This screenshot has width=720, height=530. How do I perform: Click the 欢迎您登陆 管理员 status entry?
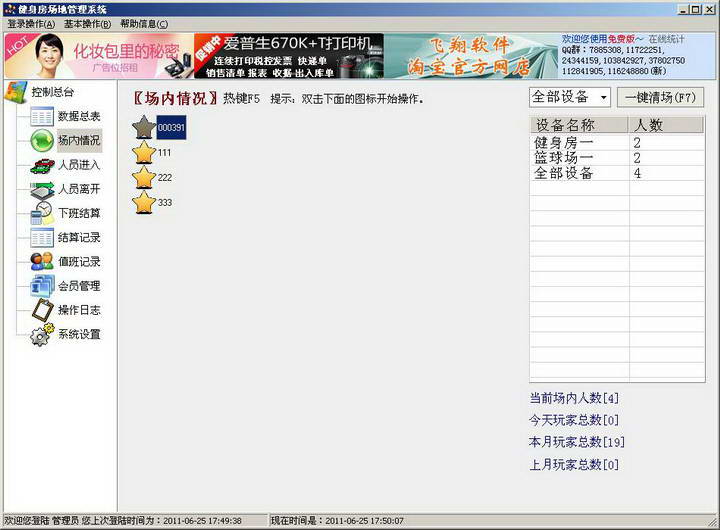pos(123,521)
